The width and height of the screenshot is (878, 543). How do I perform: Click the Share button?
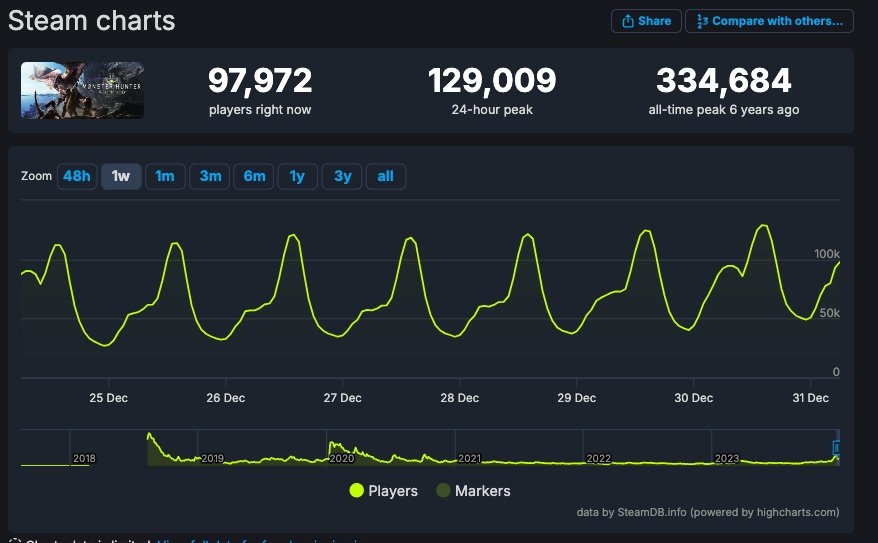[646, 21]
